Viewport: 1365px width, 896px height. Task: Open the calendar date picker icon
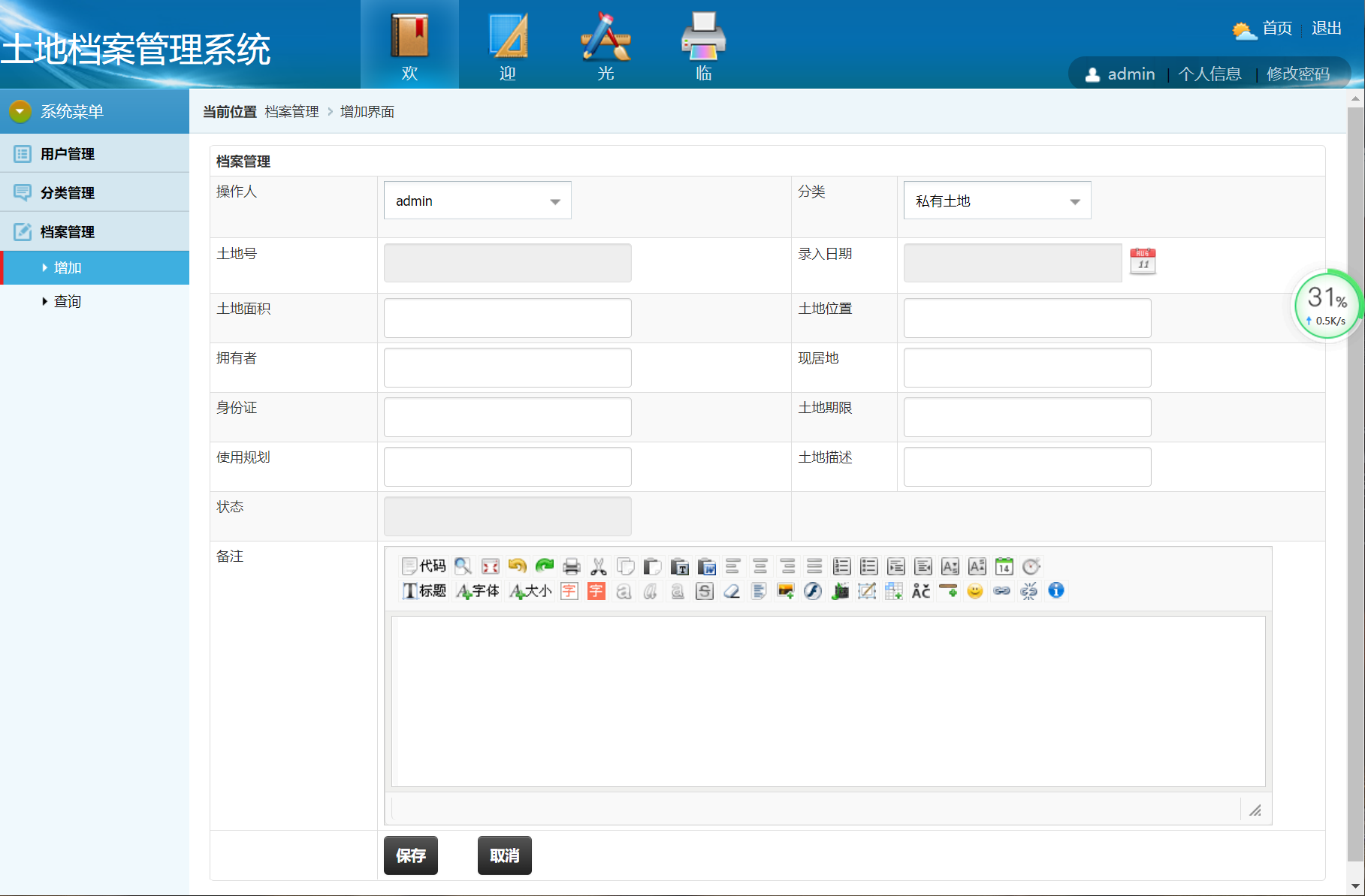pos(1143,261)
